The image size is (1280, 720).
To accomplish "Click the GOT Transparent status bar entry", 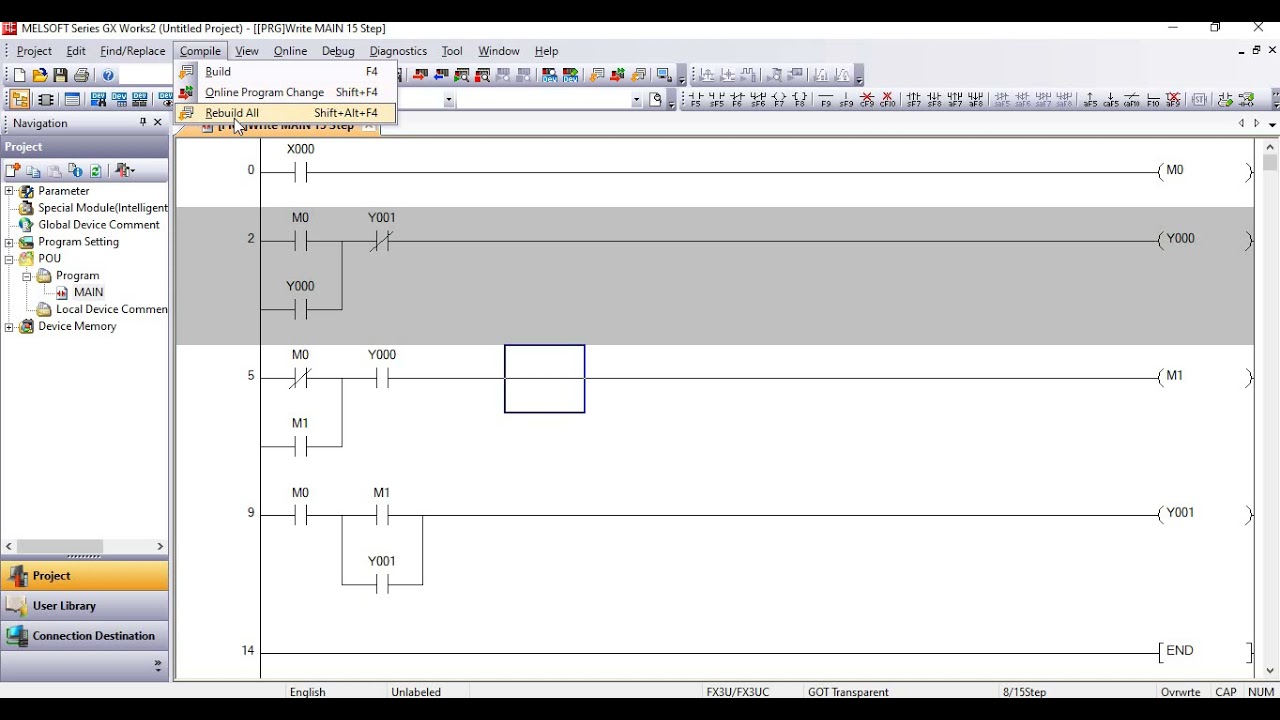I will tap(848, 692).
